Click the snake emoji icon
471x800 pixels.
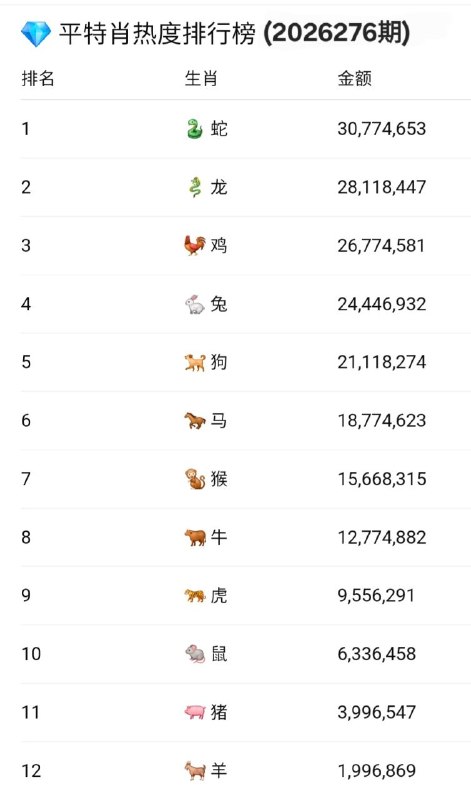click(194, 129)
